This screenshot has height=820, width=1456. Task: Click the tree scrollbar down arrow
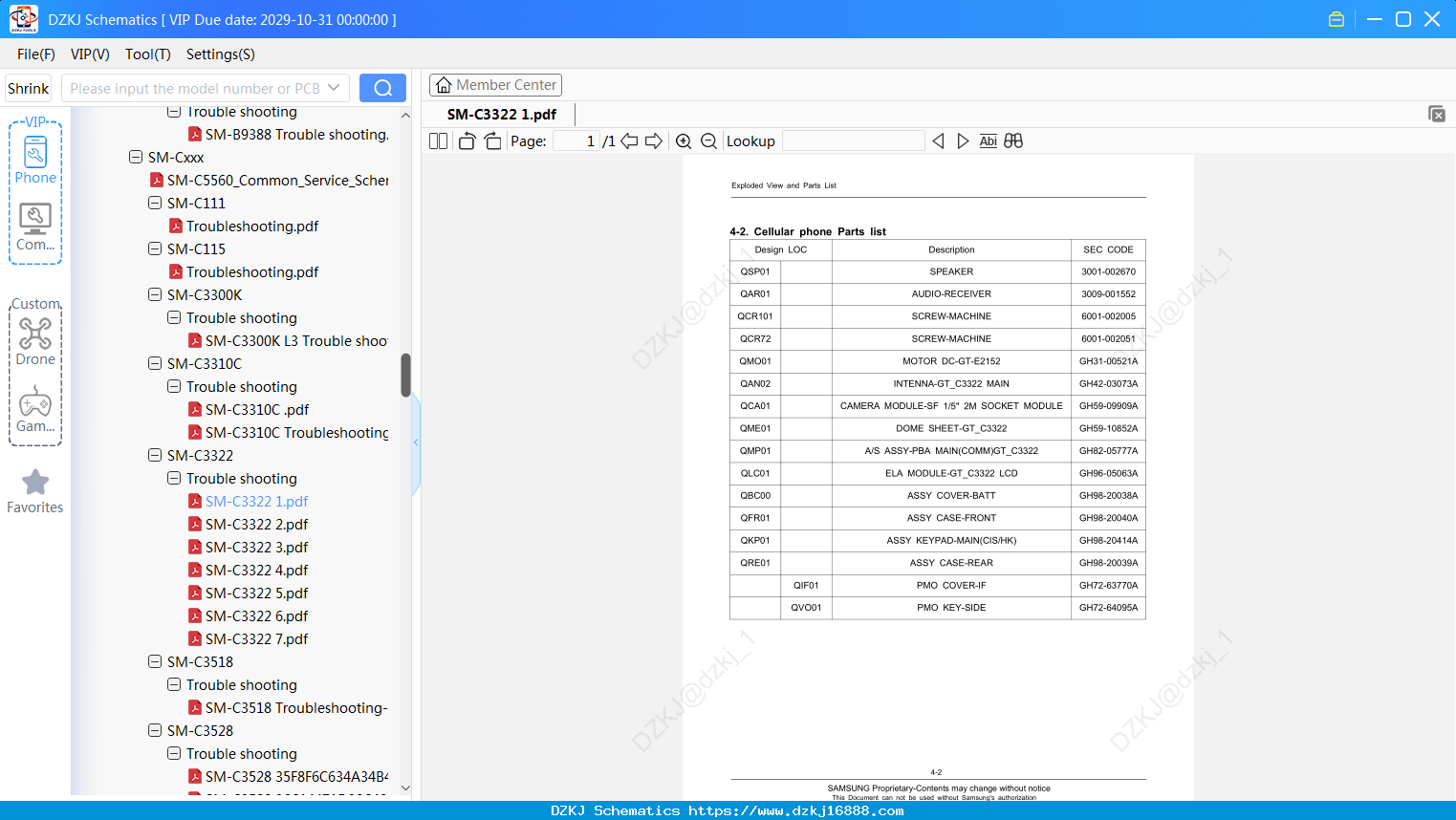(x=405, y=788)
